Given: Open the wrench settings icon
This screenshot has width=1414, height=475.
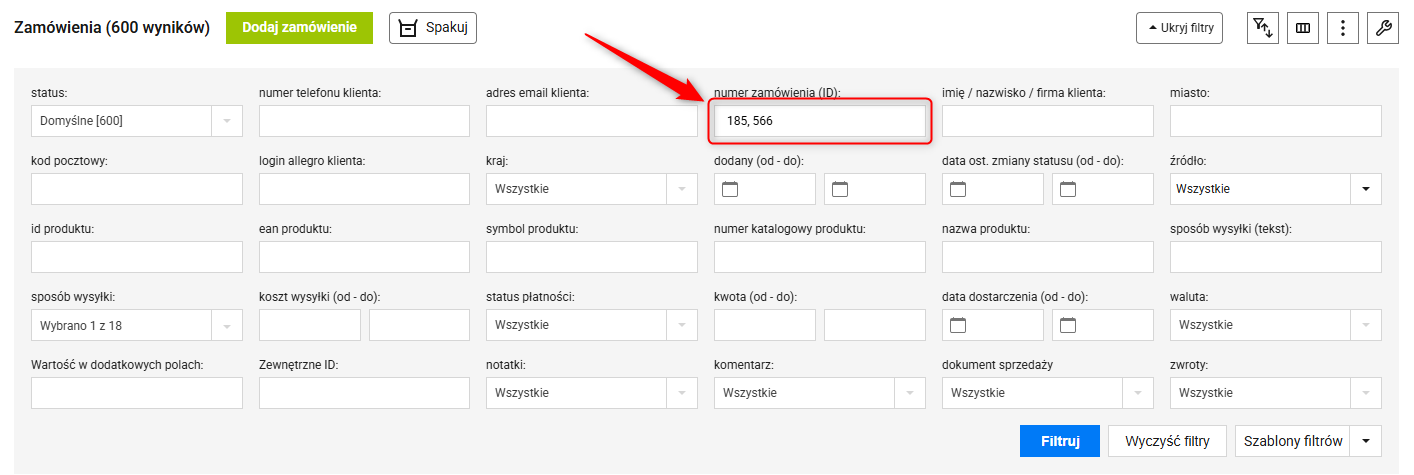Looking at the screenshot, I should [x=1383, y=28].
